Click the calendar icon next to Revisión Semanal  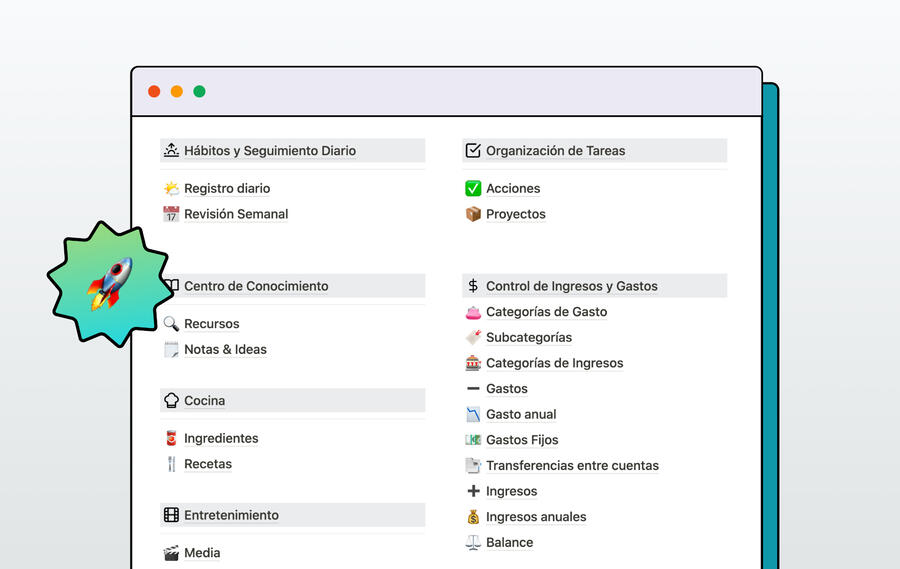(171, 214)
